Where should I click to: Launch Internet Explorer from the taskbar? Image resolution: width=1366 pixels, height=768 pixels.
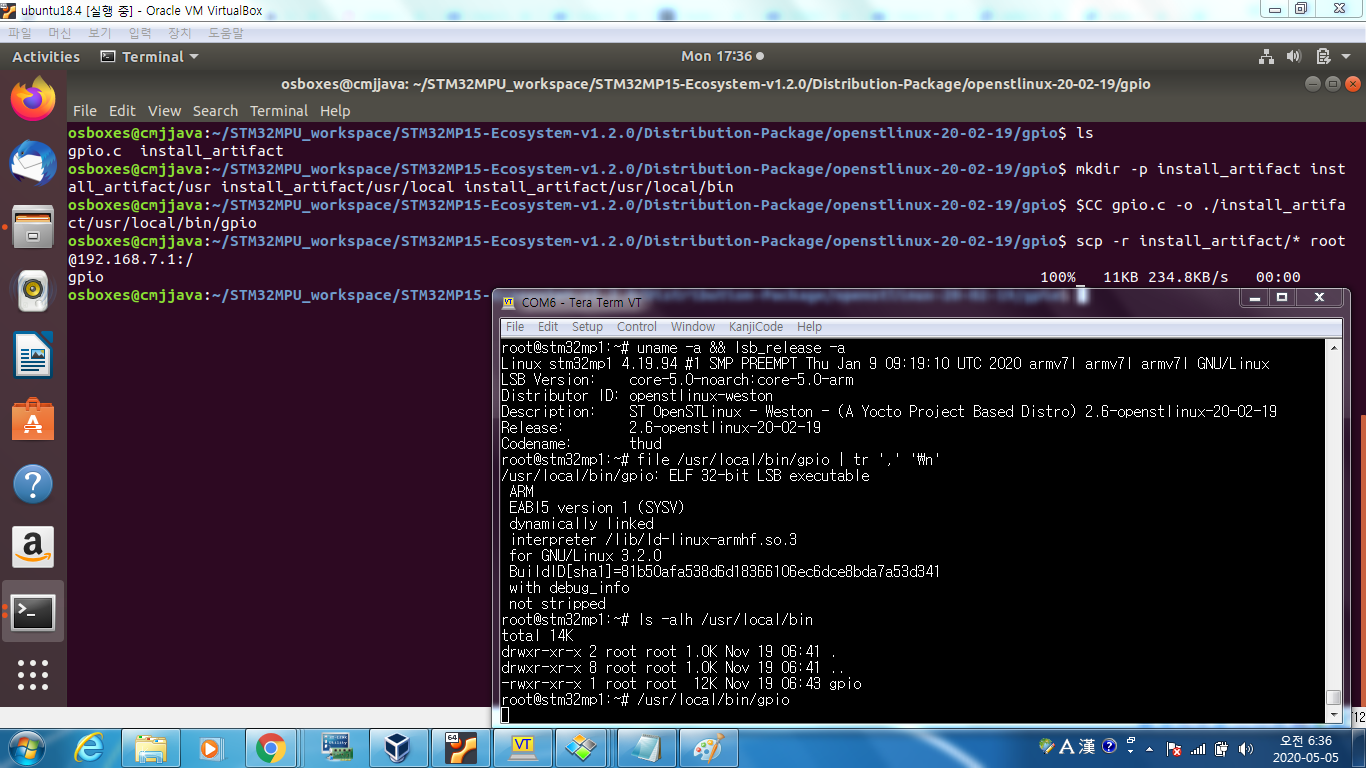click(x=90, y=747)
